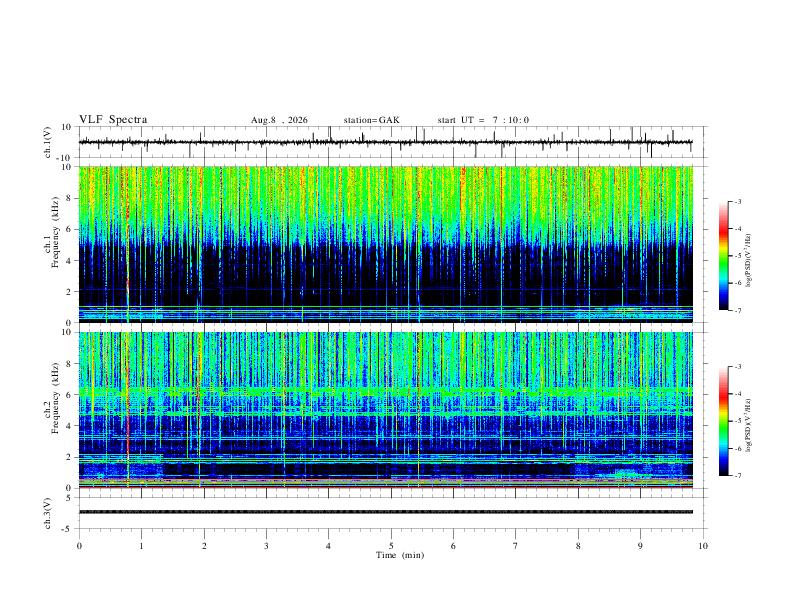This screenshot has height=612, width=792.
Task: Click the ch.3(V) axis label
Action: (x=48, y=514)
